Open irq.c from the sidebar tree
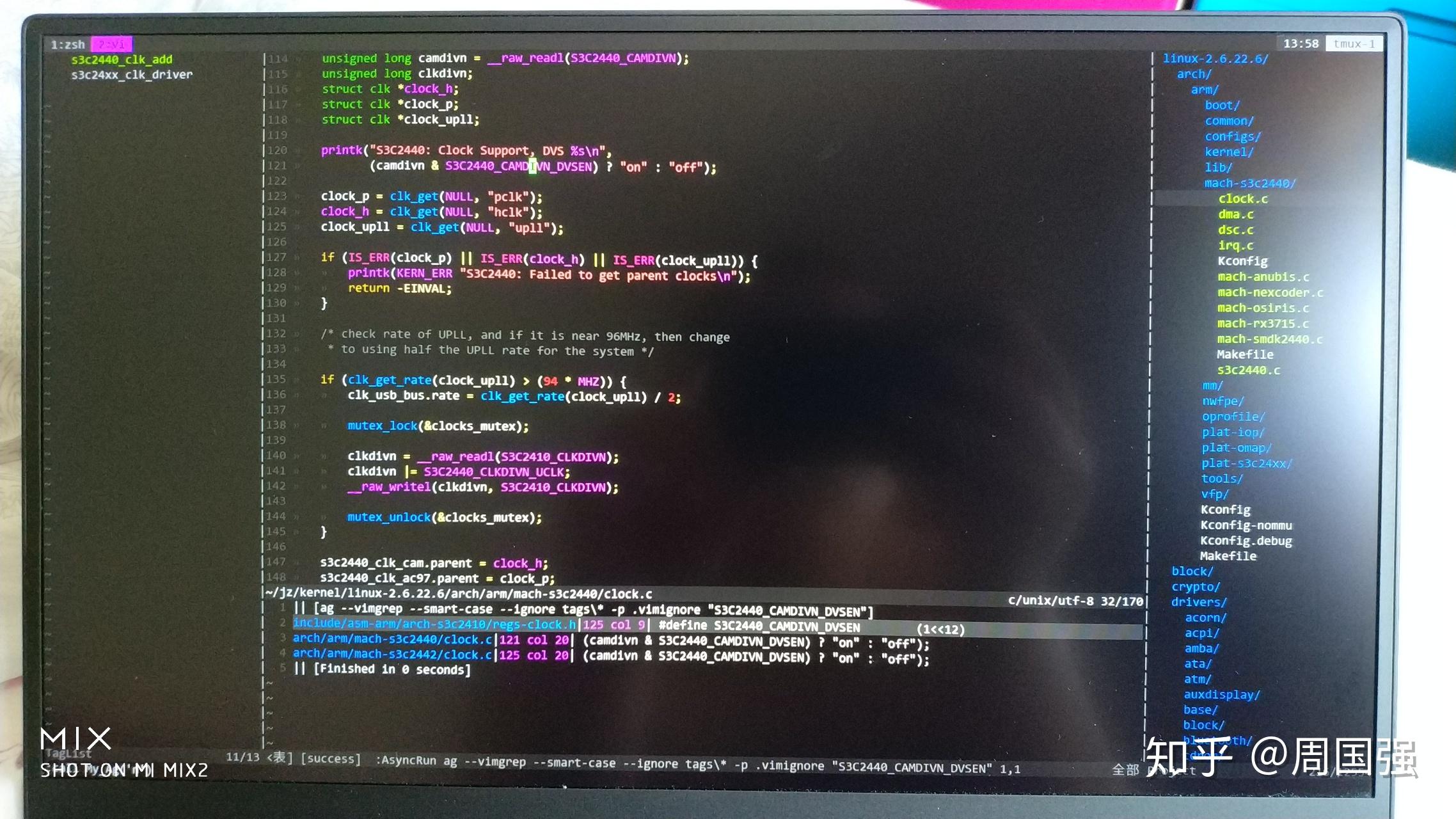 click(1235, 245)
